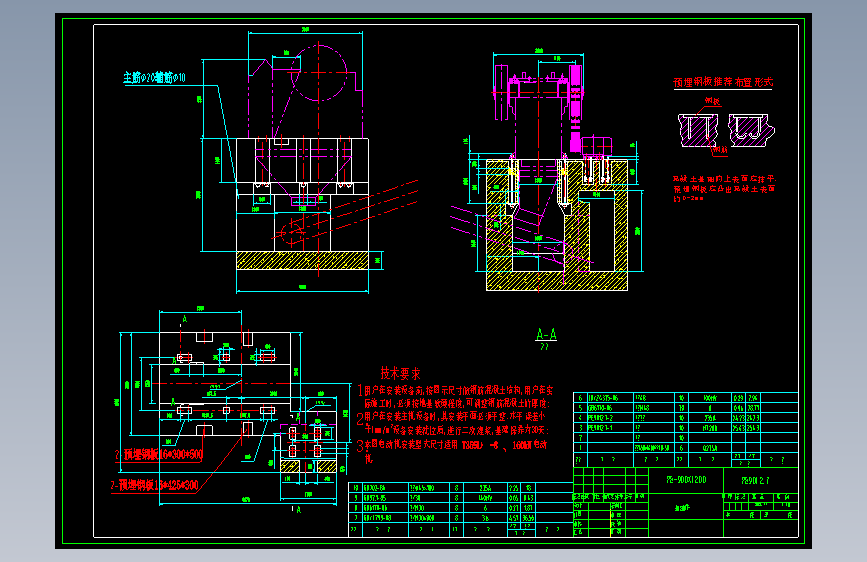This screenshot has width=867, height=562.
Task: Click the A-A section view label
Action: point(546,335)
